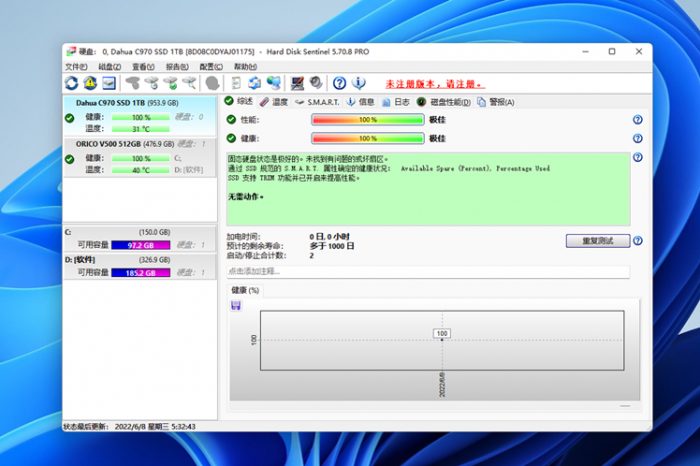Click the 点击添加注释 comment field

[428, 272]
